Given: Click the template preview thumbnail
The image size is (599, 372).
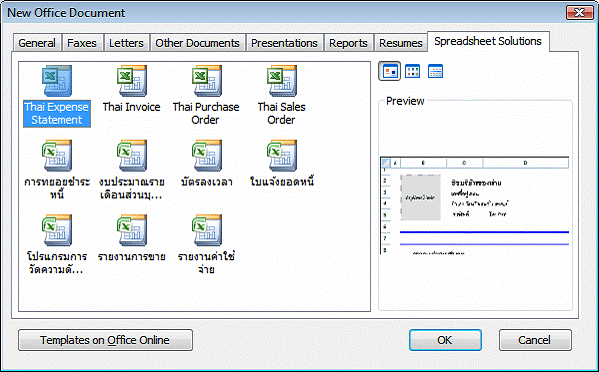Looking at the screenshot, I should tap(475, 205).
